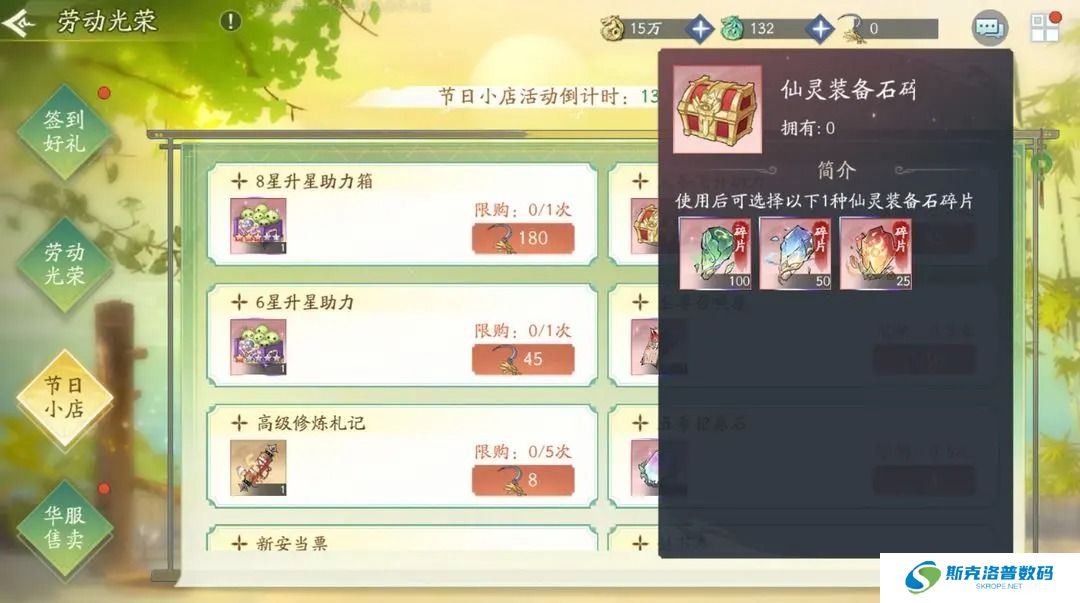Click the 仙灵装备石 treasure chest image
The width and height of the screenshot is (1080, 603).
(x=717, y=109)
